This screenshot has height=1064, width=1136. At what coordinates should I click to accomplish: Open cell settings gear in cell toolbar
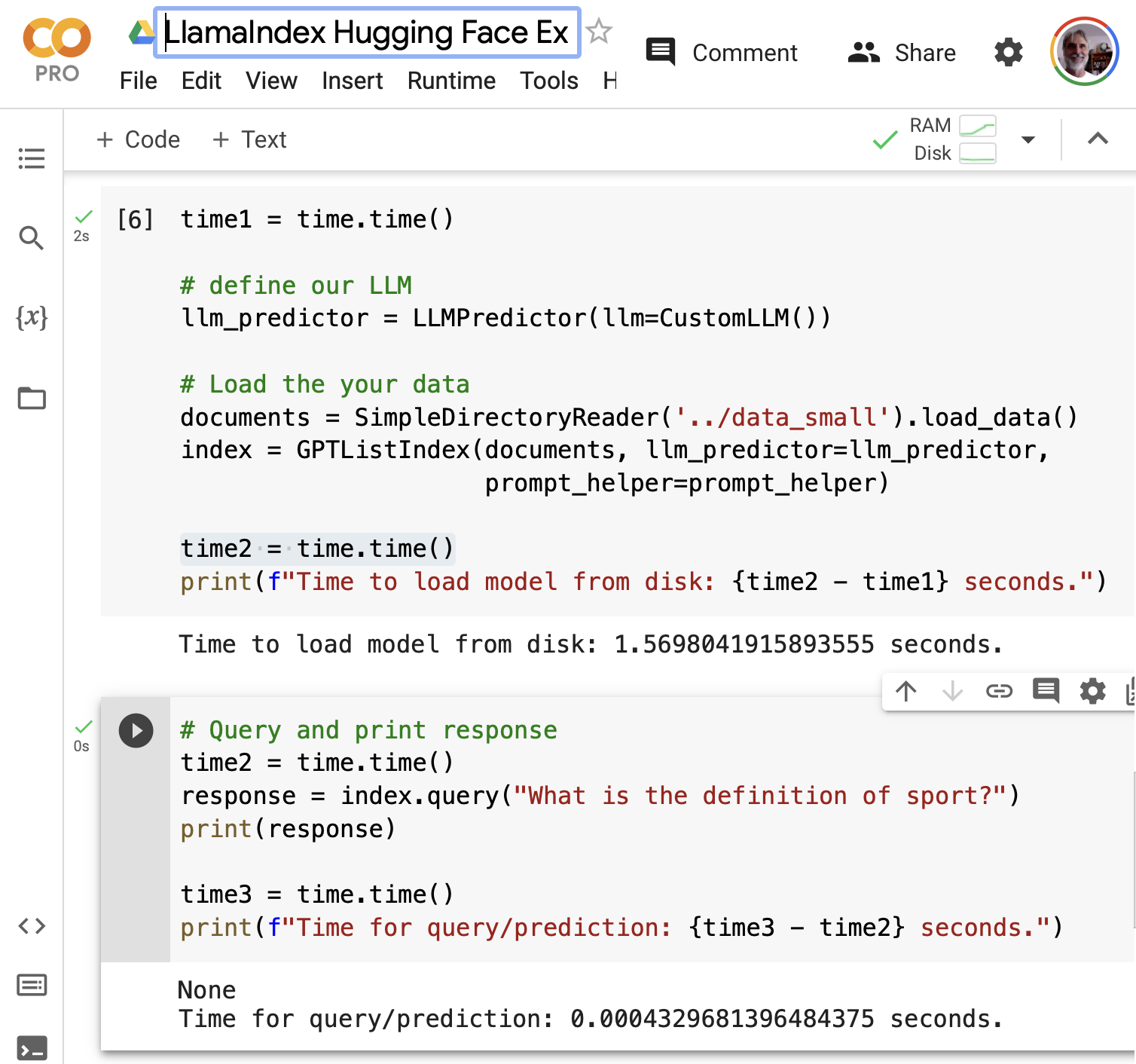(x=1092, y=691)
